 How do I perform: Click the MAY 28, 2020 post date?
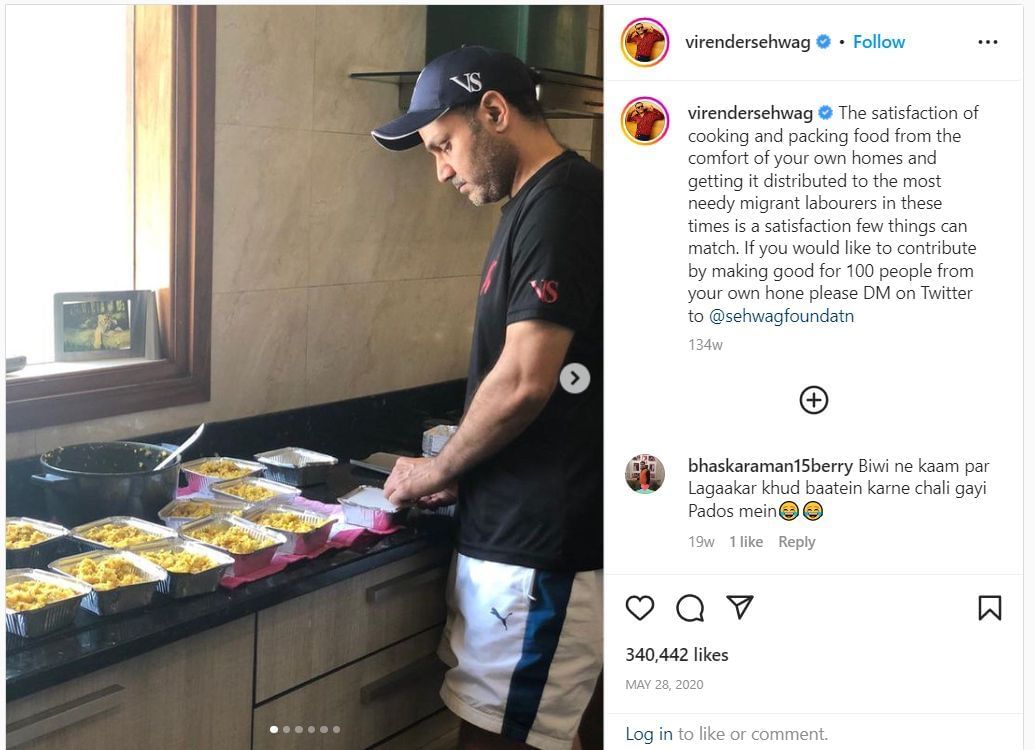pyautogui.click(x=664, y=685)
